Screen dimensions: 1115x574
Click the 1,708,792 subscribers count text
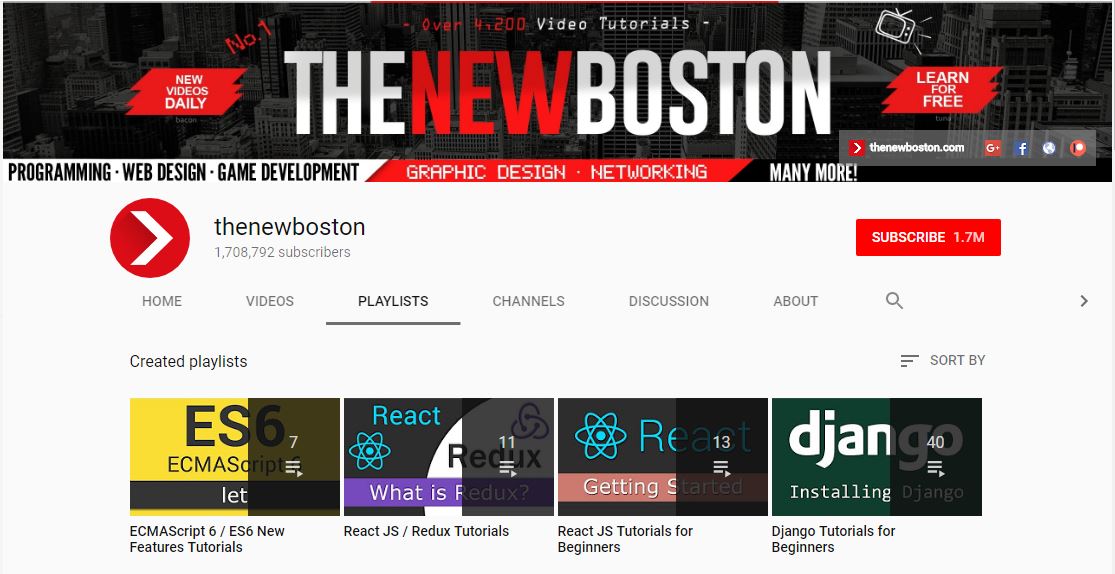click(282, 253)
